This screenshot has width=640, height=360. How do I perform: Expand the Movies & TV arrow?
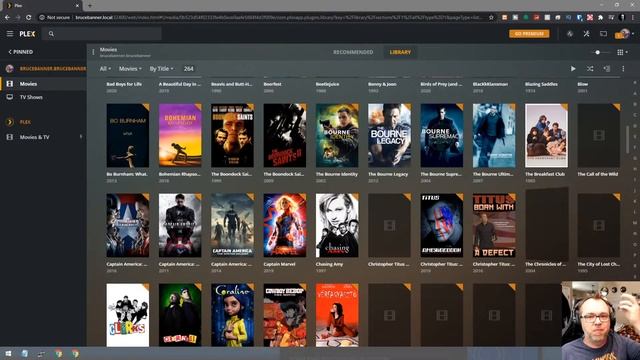pyautogui.click(x=81, y=137)
